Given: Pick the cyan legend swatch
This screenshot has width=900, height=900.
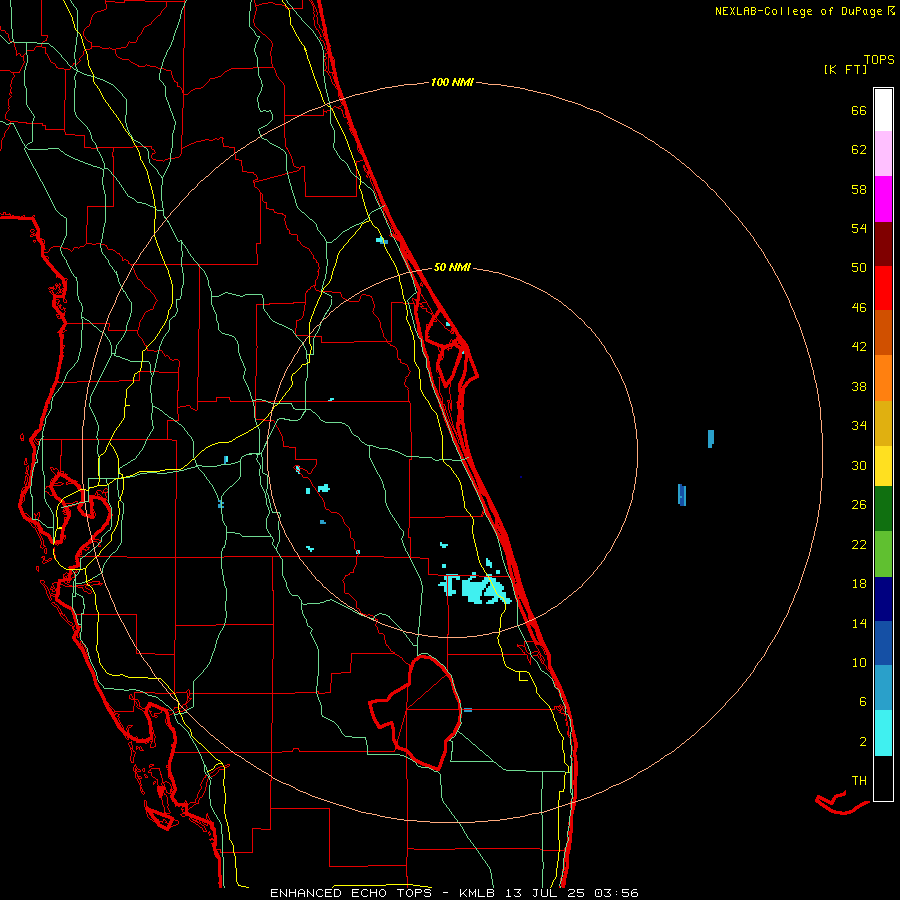Looking at the screenshot, I should (883, 733).
